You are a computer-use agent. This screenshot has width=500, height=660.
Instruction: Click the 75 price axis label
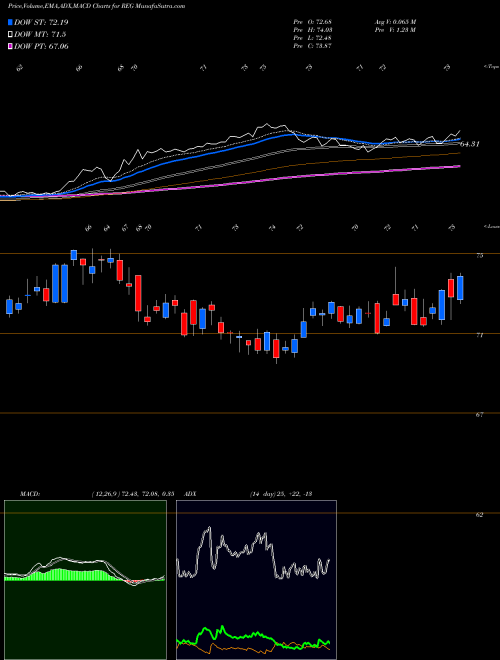[479, 255]
